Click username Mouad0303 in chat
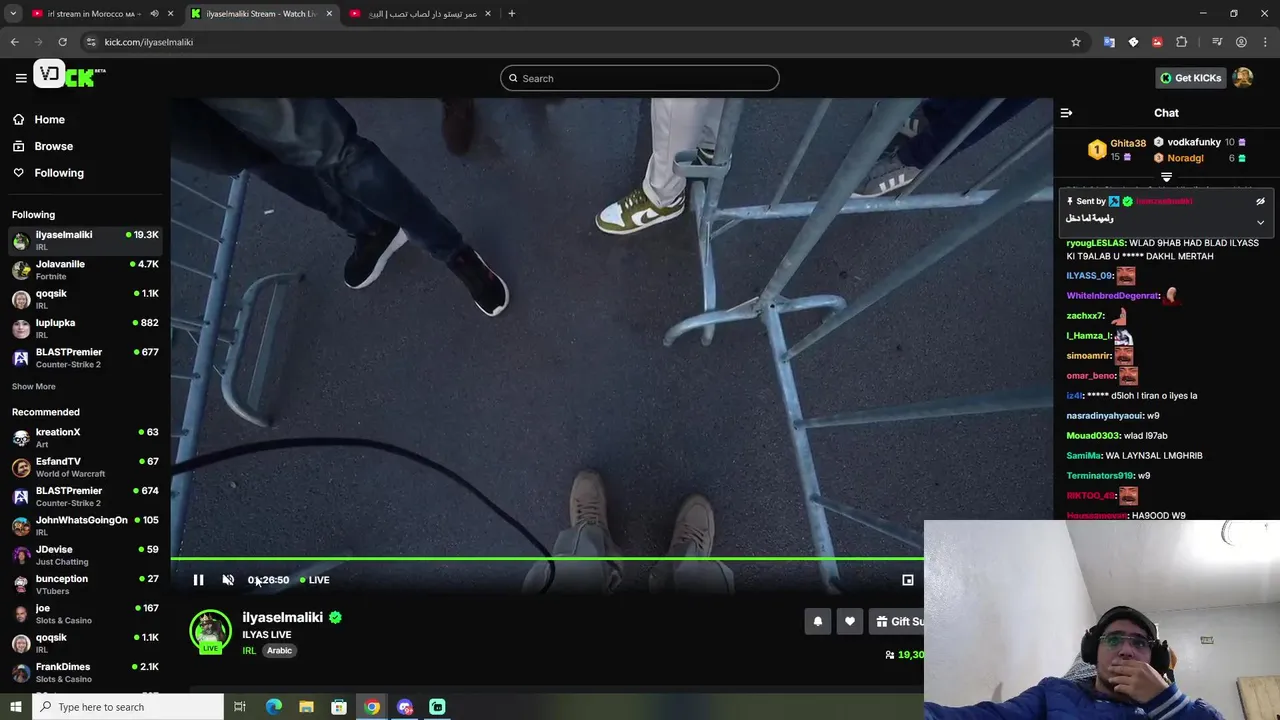This screenshot has width=1280, height=720. 1093,436
